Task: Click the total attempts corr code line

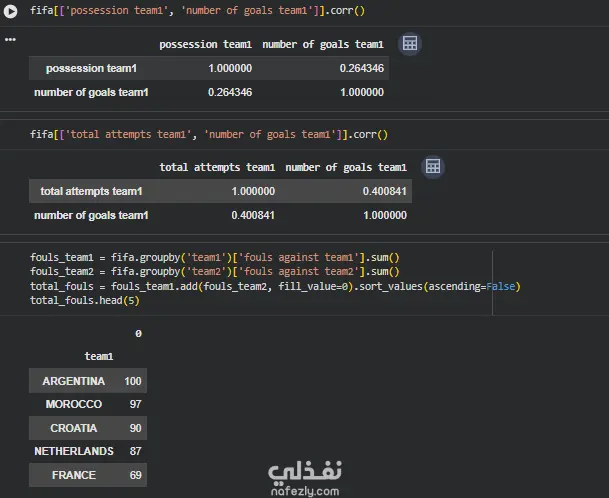Action: click(x=209, y=134)
